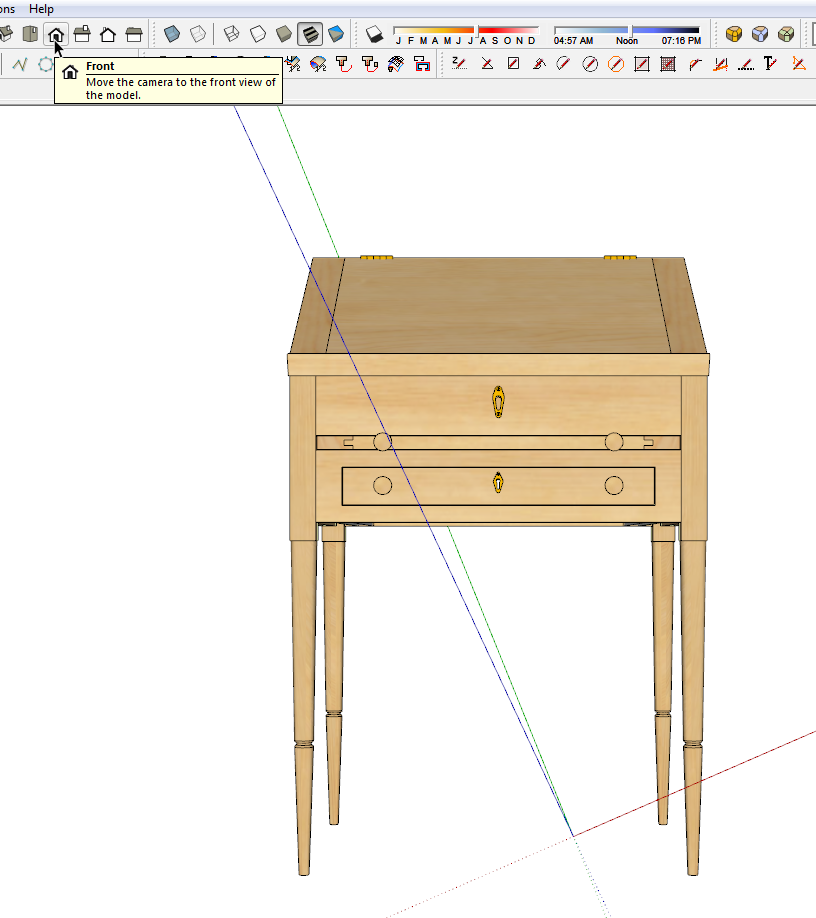
Task: Select the 2D Freehand tool
Action: (x=539, y=64)
